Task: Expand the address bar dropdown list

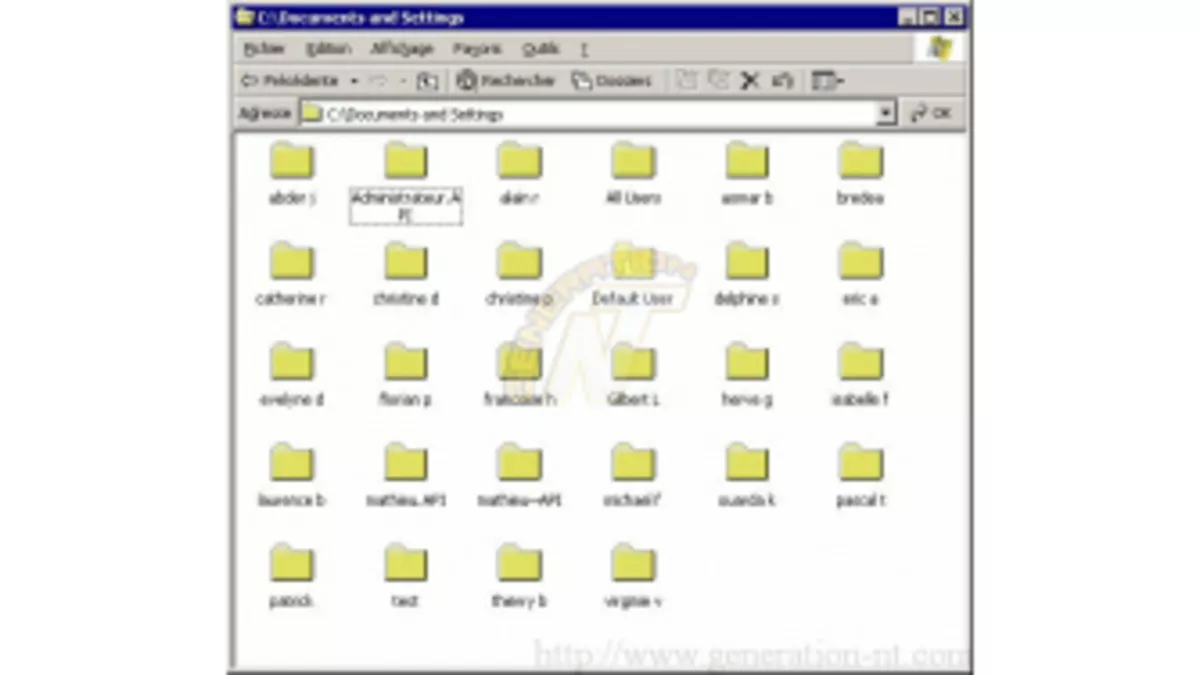Action: (x=886, y=114)
